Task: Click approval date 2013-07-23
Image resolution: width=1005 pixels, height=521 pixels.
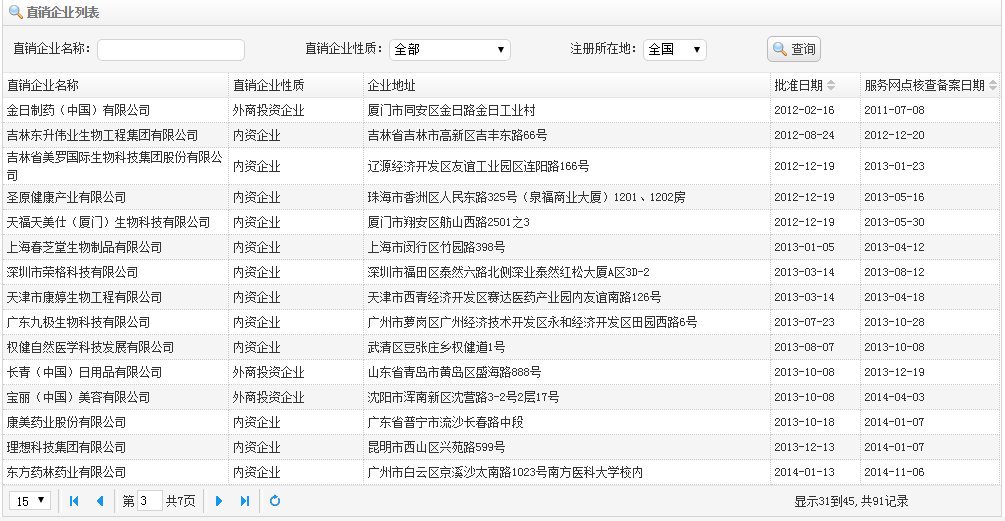Action: click(x=804, y=322)
